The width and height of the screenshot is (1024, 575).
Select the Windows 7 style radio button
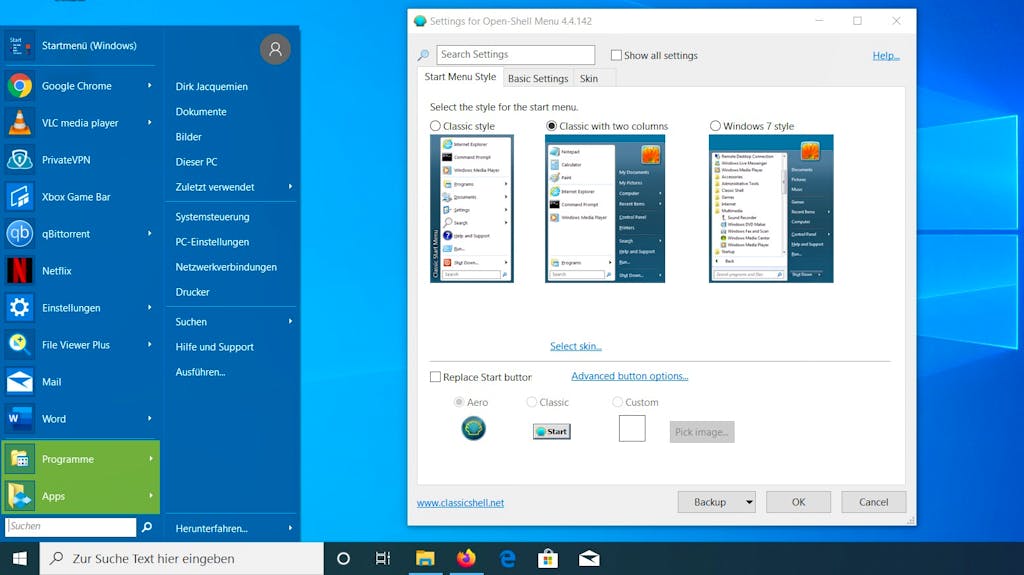click(715, 125)
